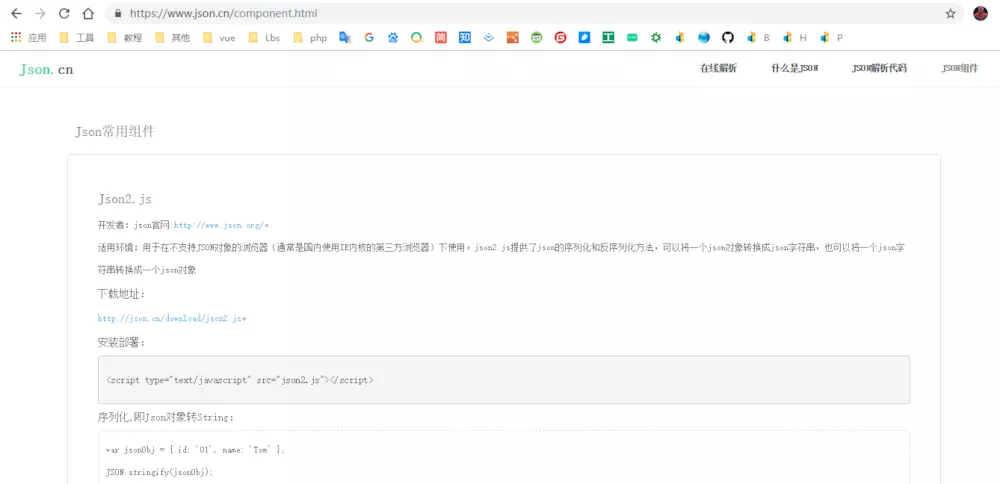The height and width of the screenshot is (484, 1000).
Task: Click the Json常用组件 page title
Action: (x=115, y=132)
